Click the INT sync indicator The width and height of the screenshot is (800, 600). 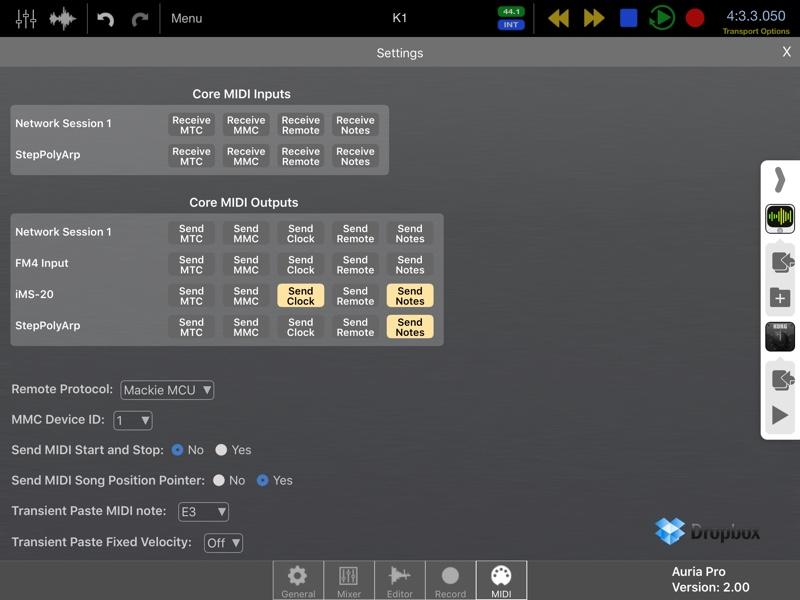[x=511, y=24]
